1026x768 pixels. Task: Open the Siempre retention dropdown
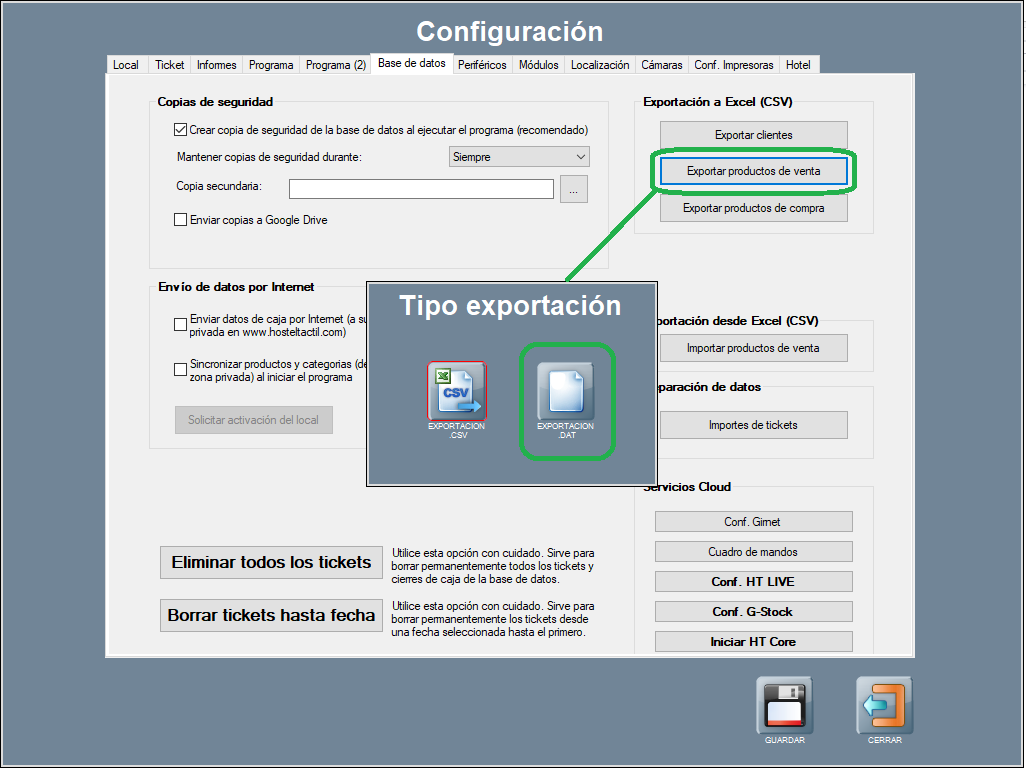[519, 157]
